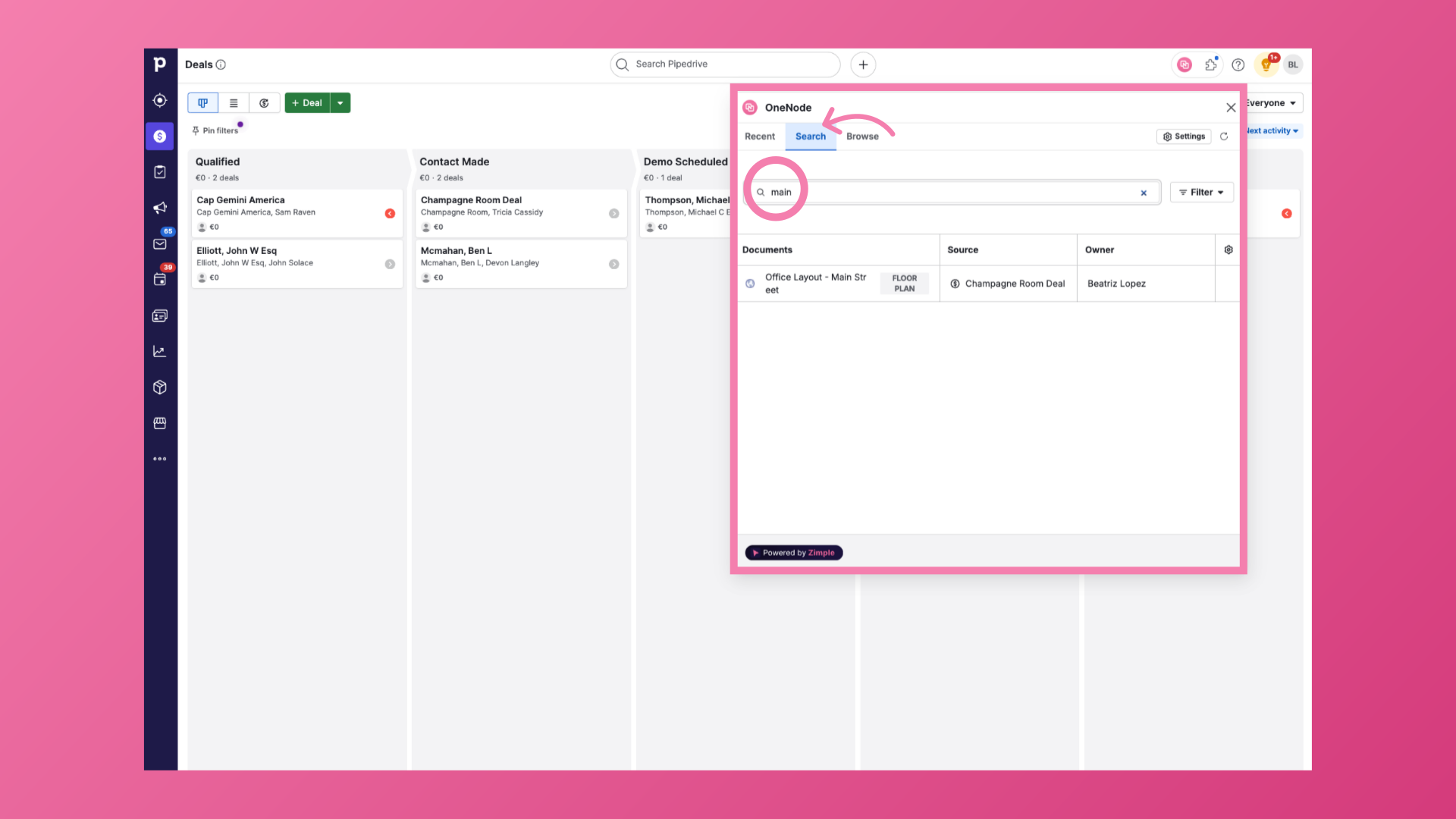
Task: Open the Products box icon in sidebar
Action: (160, 388)
